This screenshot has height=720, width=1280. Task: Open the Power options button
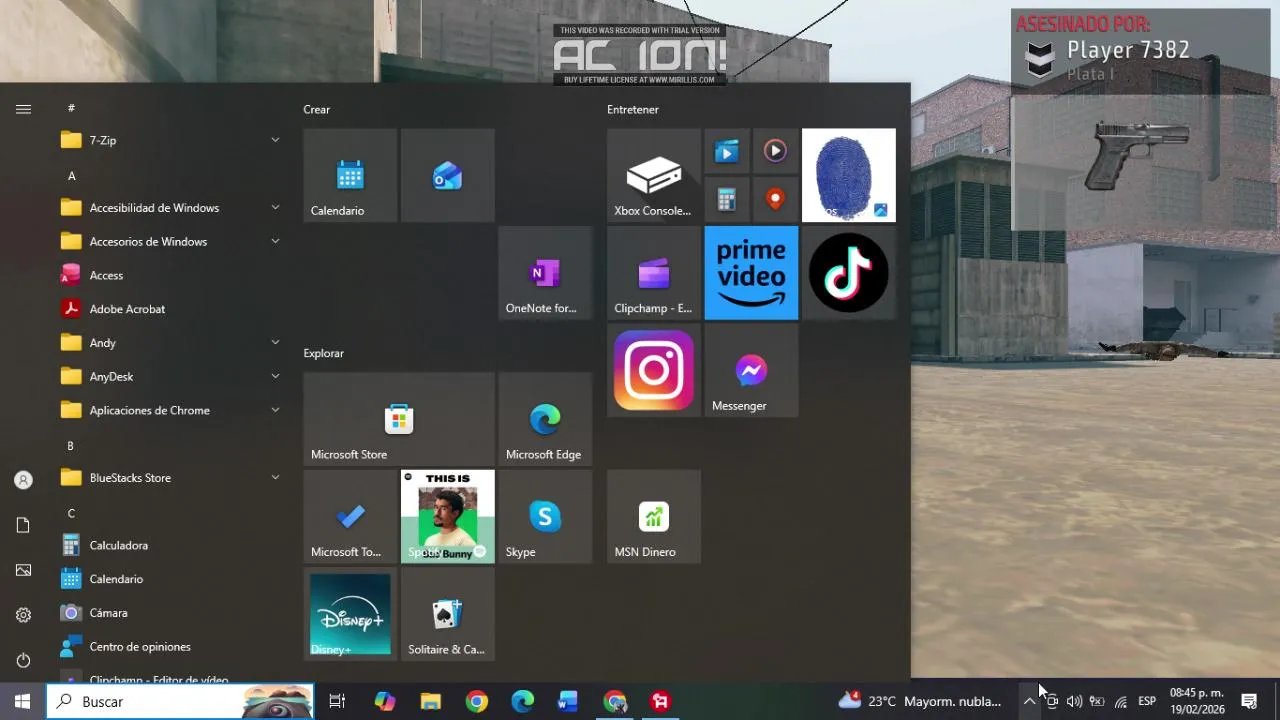pos(23,660)
